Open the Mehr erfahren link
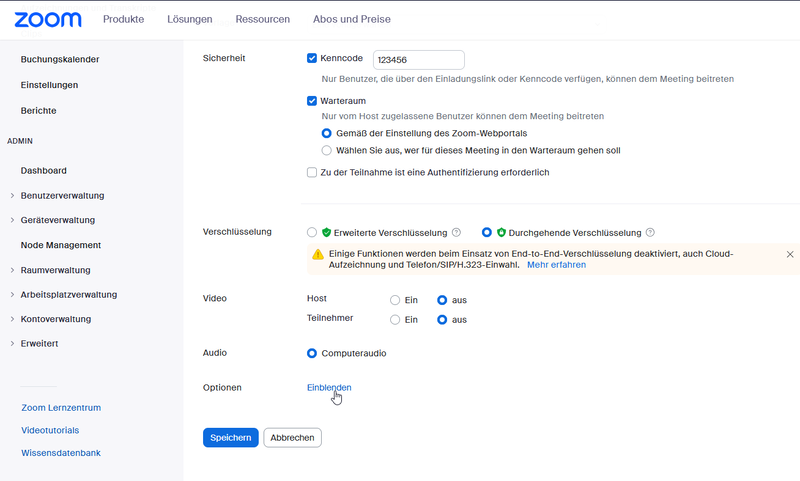 tap(557, 265)
